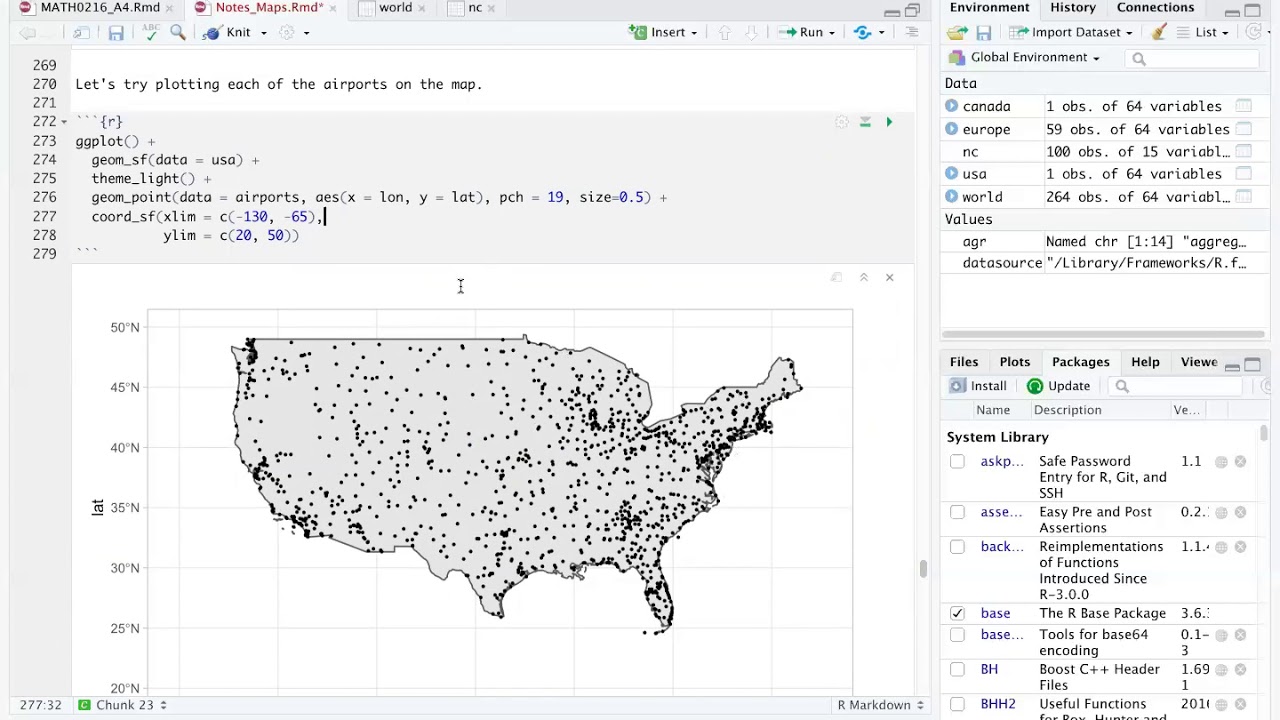Clear environment objects with broom
Image resolution: width=1280 pixels, height=720 pixels.
click(x=1159, y=33)
